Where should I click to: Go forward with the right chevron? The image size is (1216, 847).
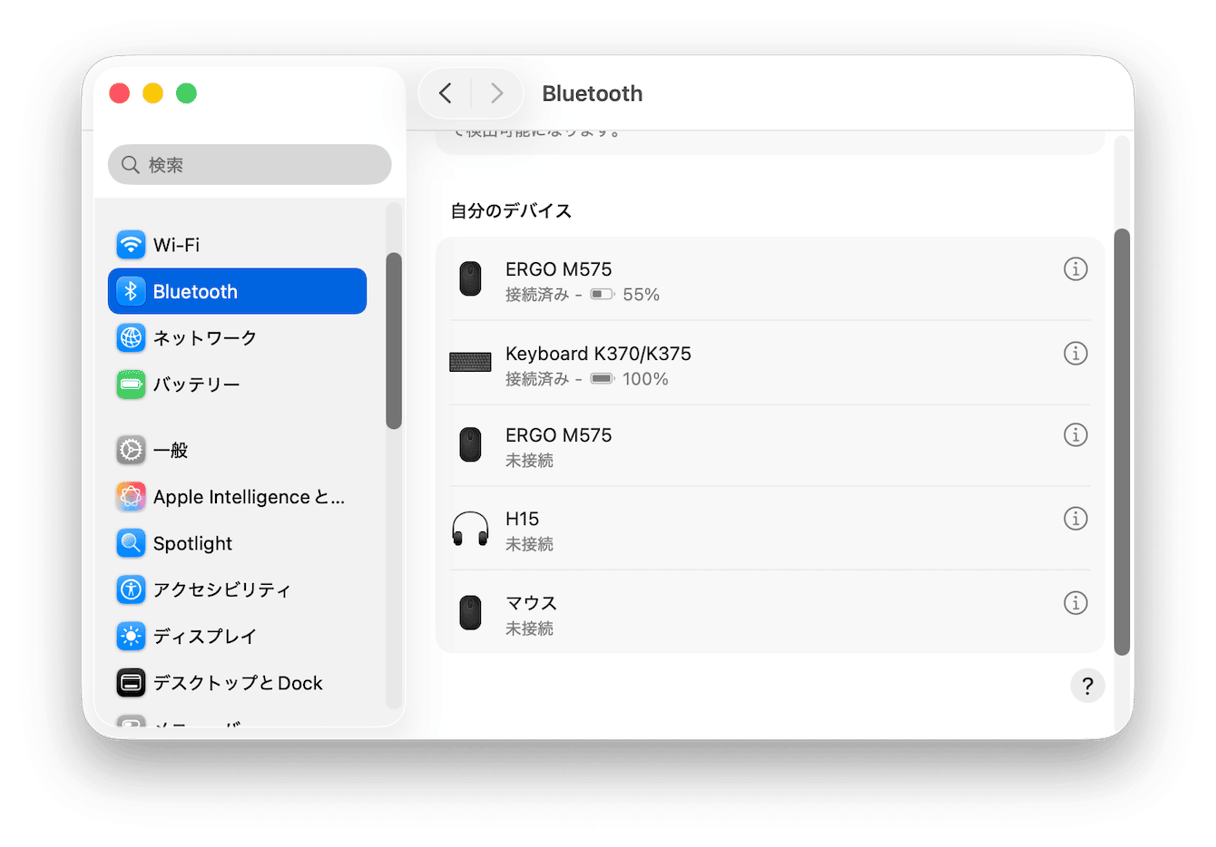(x=496, y=93)
